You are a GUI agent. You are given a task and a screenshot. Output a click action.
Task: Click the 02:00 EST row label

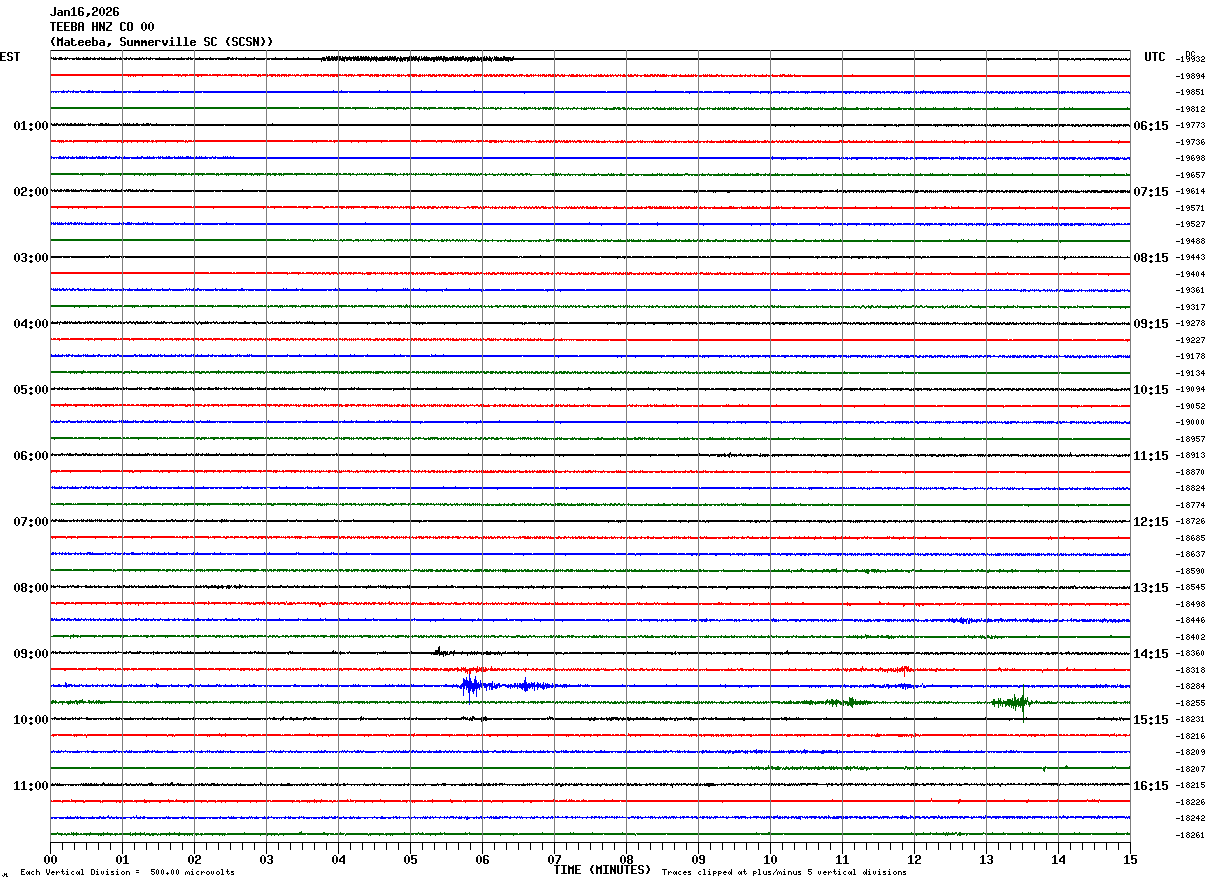click(31, 192)
